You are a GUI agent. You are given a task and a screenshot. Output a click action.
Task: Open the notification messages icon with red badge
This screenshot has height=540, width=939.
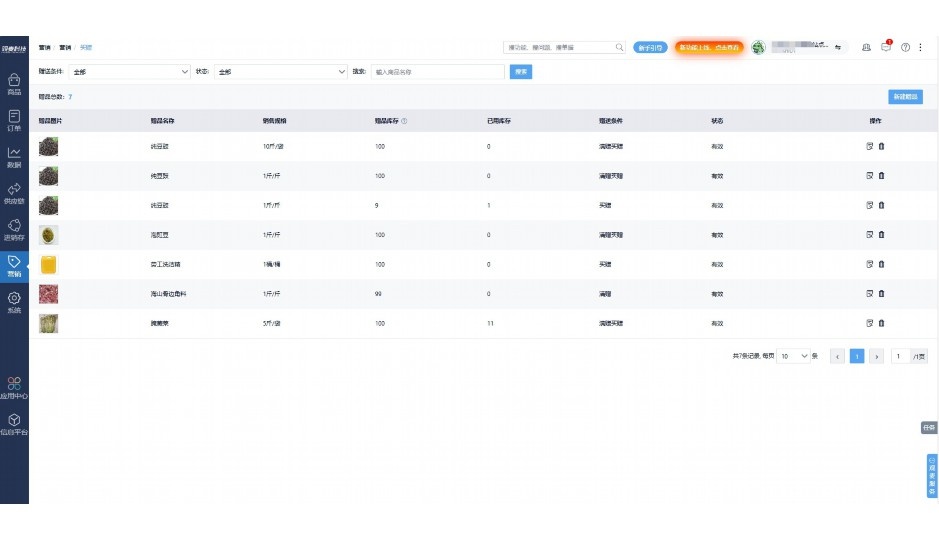pyautogui.click(x=886, y=47)
